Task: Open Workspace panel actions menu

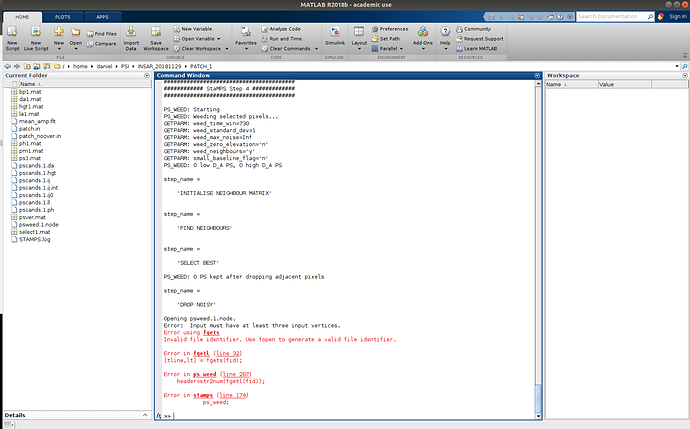Action: click(685, 76)
